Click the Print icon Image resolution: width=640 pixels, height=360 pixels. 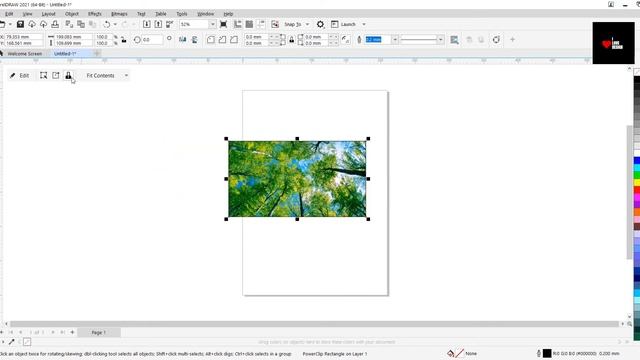(x=55, y=24)
